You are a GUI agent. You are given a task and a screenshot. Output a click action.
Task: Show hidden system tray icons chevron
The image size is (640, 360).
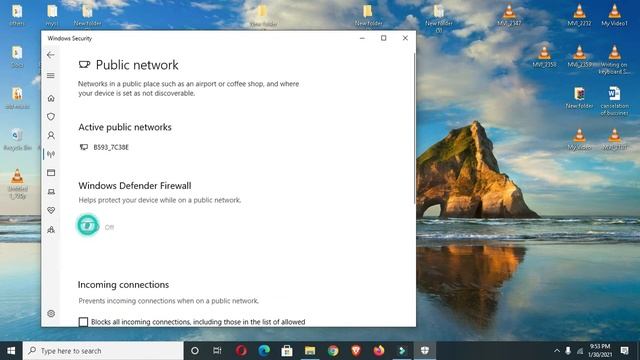(x=557, y=351)
